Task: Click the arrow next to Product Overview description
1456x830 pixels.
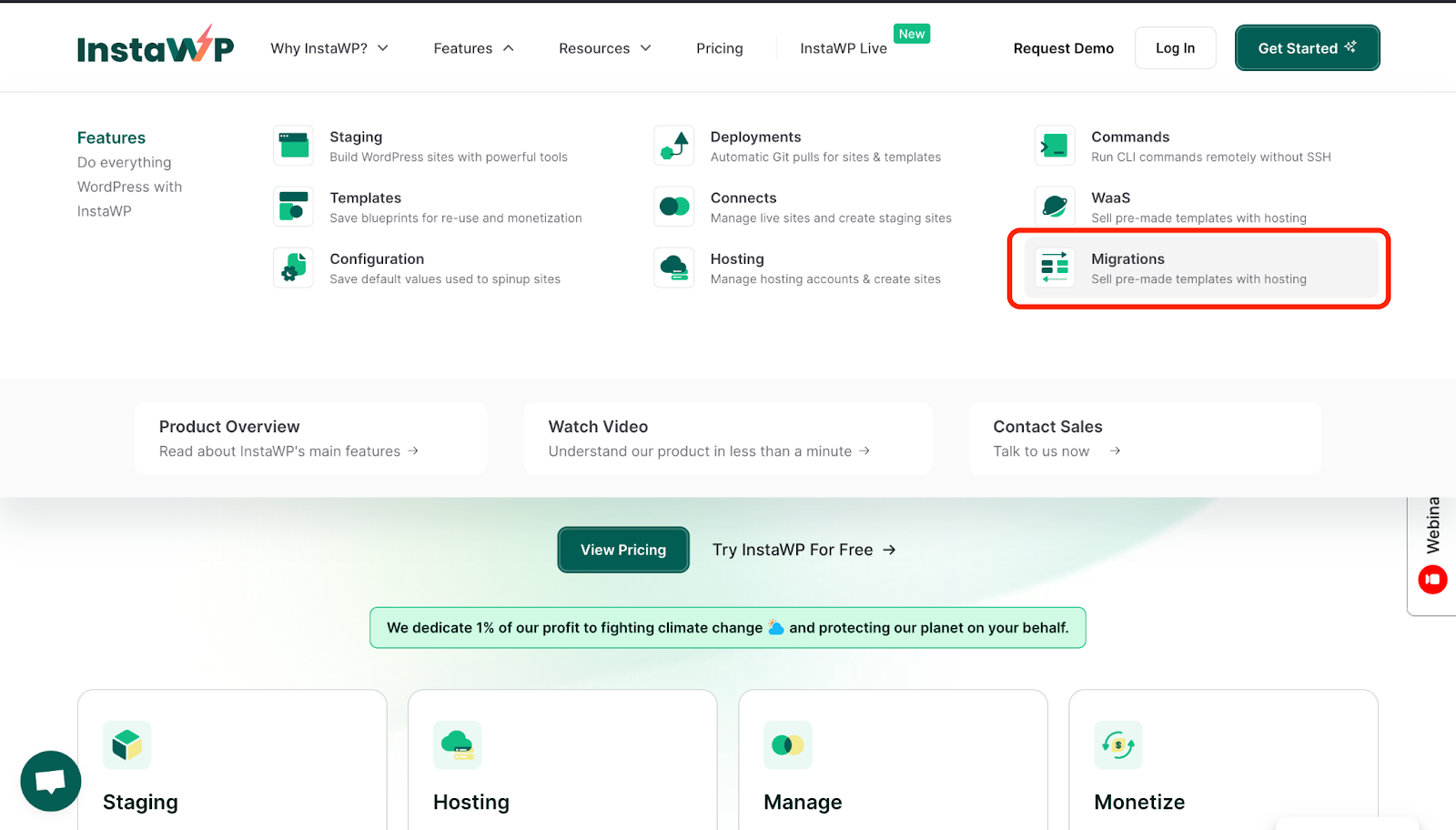Action: pos(413,450)
